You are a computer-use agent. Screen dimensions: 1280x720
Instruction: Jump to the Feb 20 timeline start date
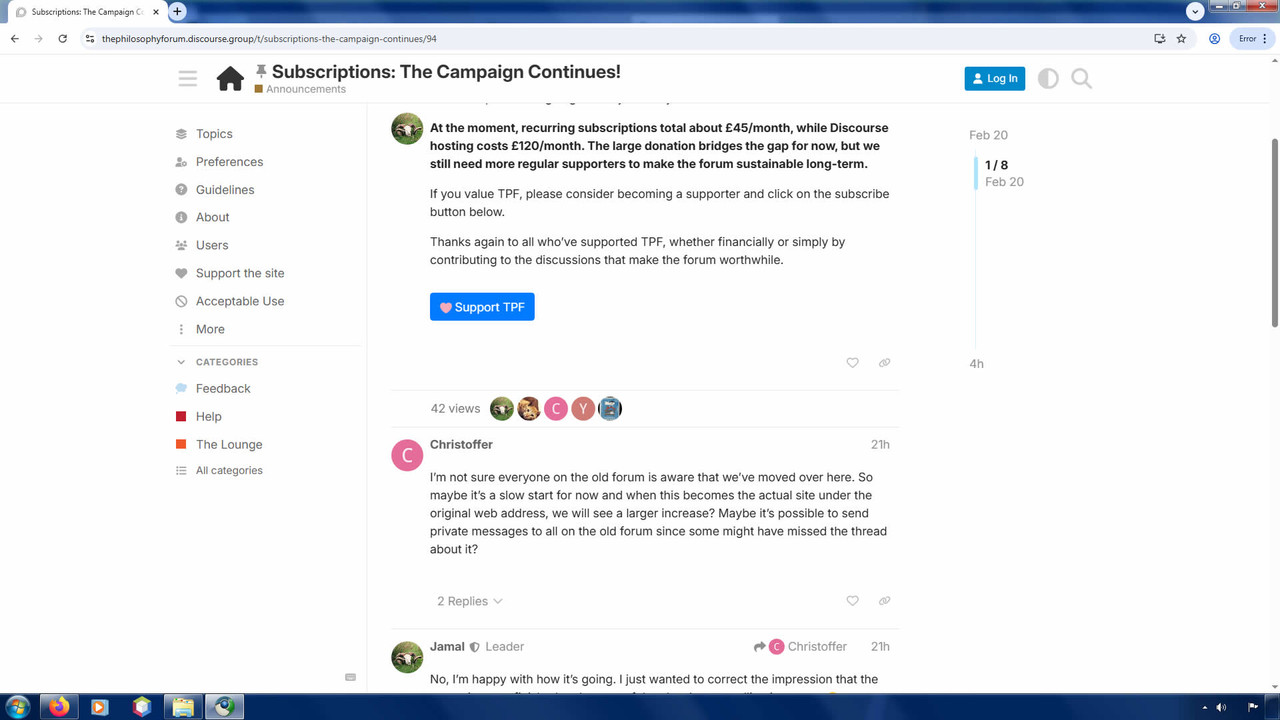pyautogui.click(x=988, y=135)
